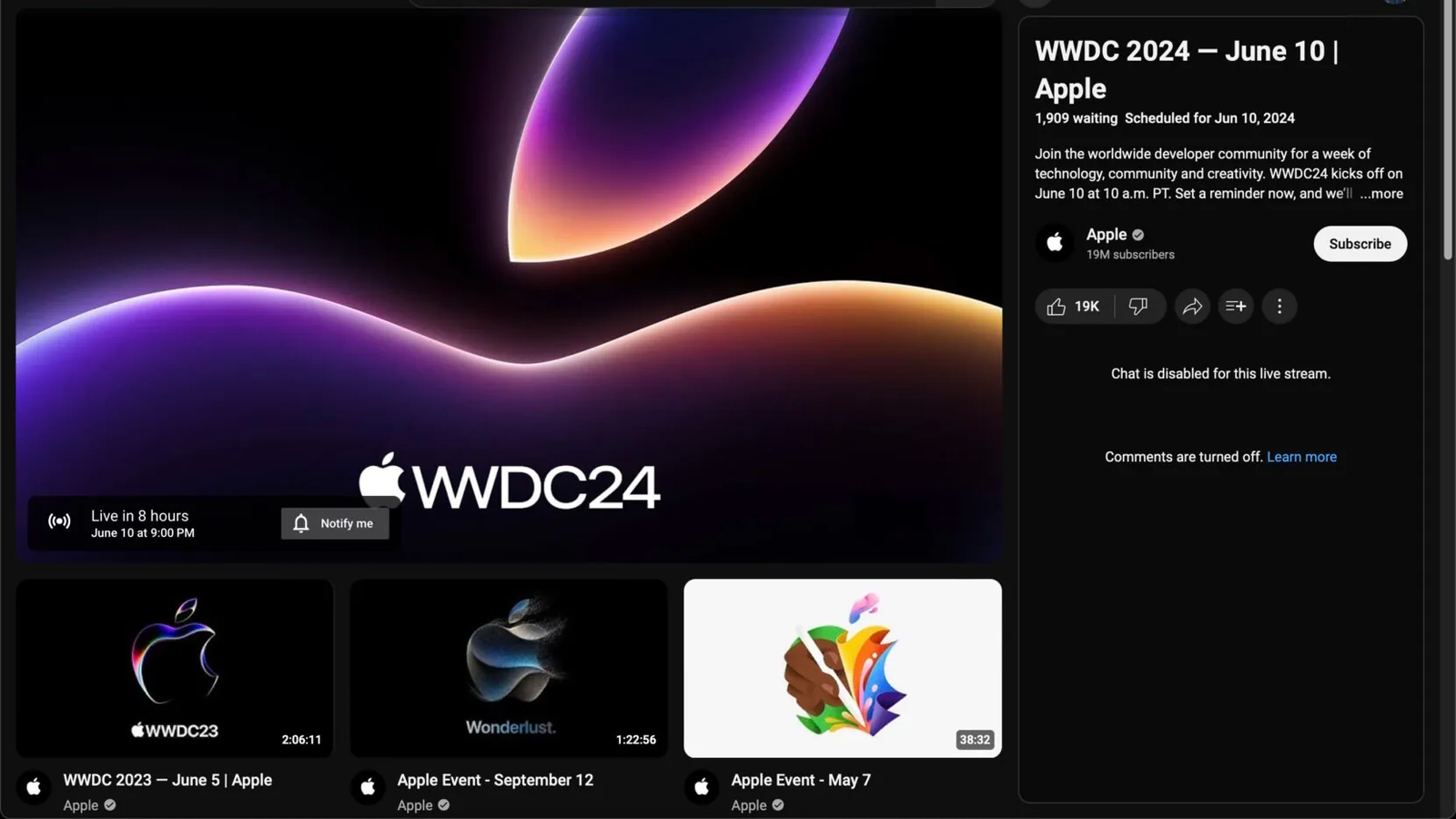Click Apple channel name under September 12 event
Image resolution: width=1456 pixels, height=819 pixels.
coord(415,805)
